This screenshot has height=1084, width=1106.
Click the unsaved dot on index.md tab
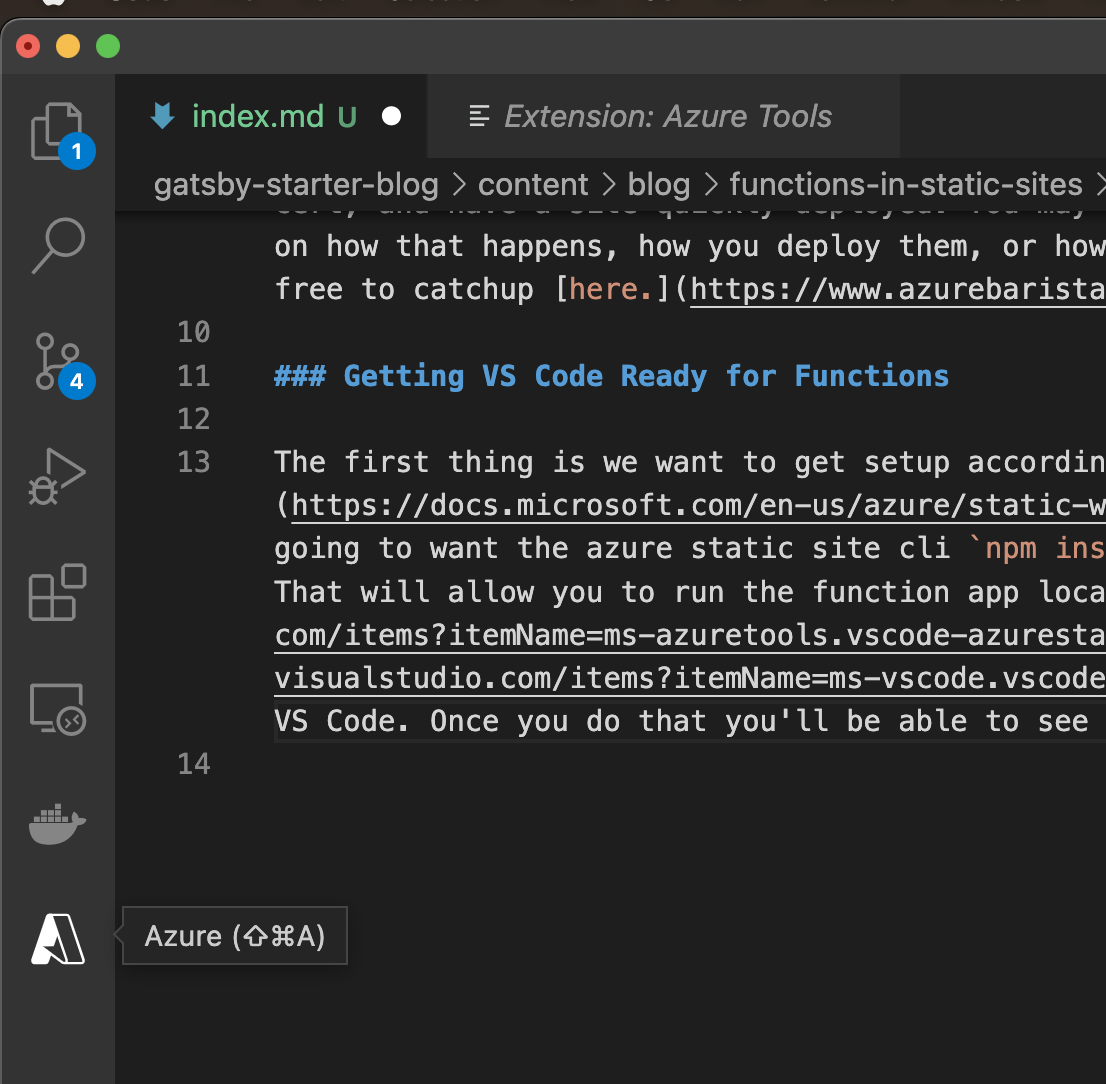click(x=392, y=117)
